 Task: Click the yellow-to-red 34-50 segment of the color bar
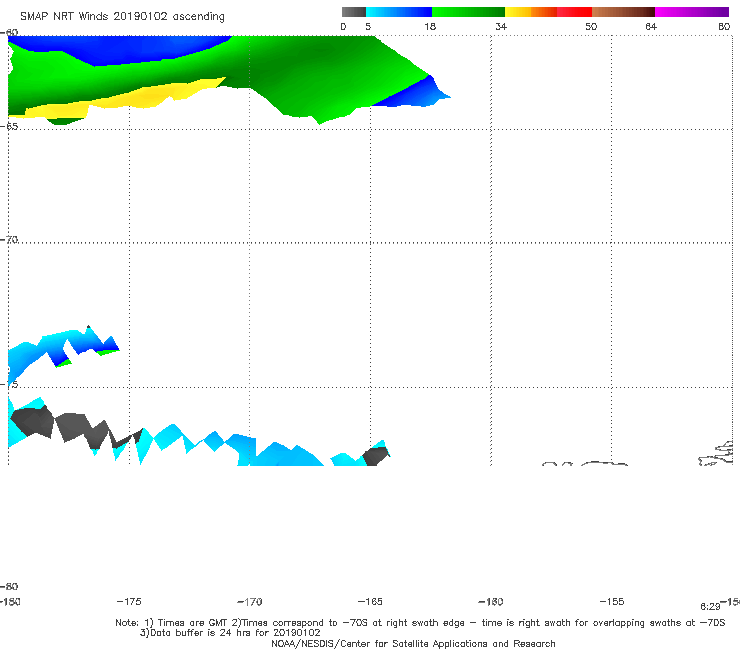point(548,12)
